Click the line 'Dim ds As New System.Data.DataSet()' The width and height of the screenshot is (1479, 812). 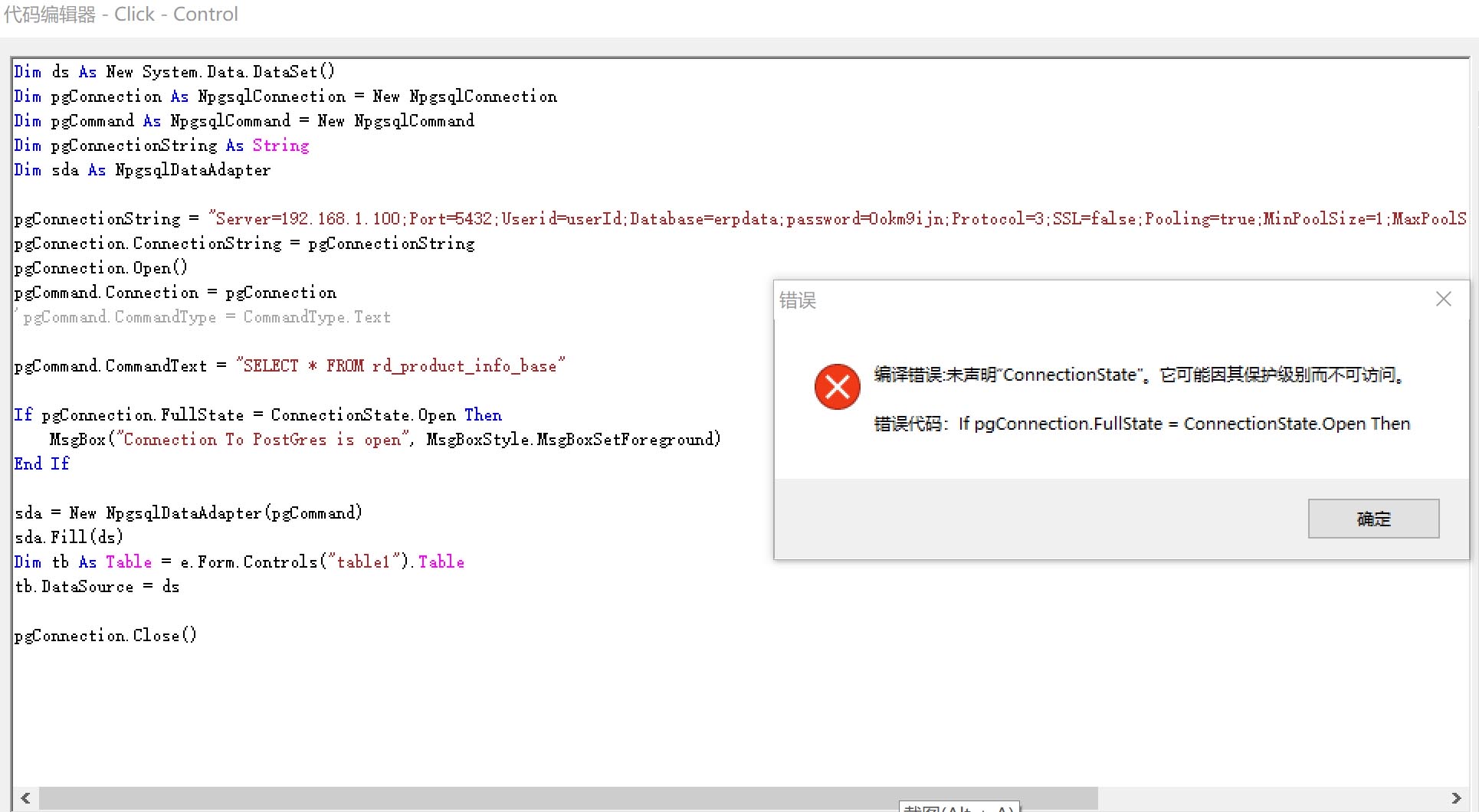click(x=175, y=72)
